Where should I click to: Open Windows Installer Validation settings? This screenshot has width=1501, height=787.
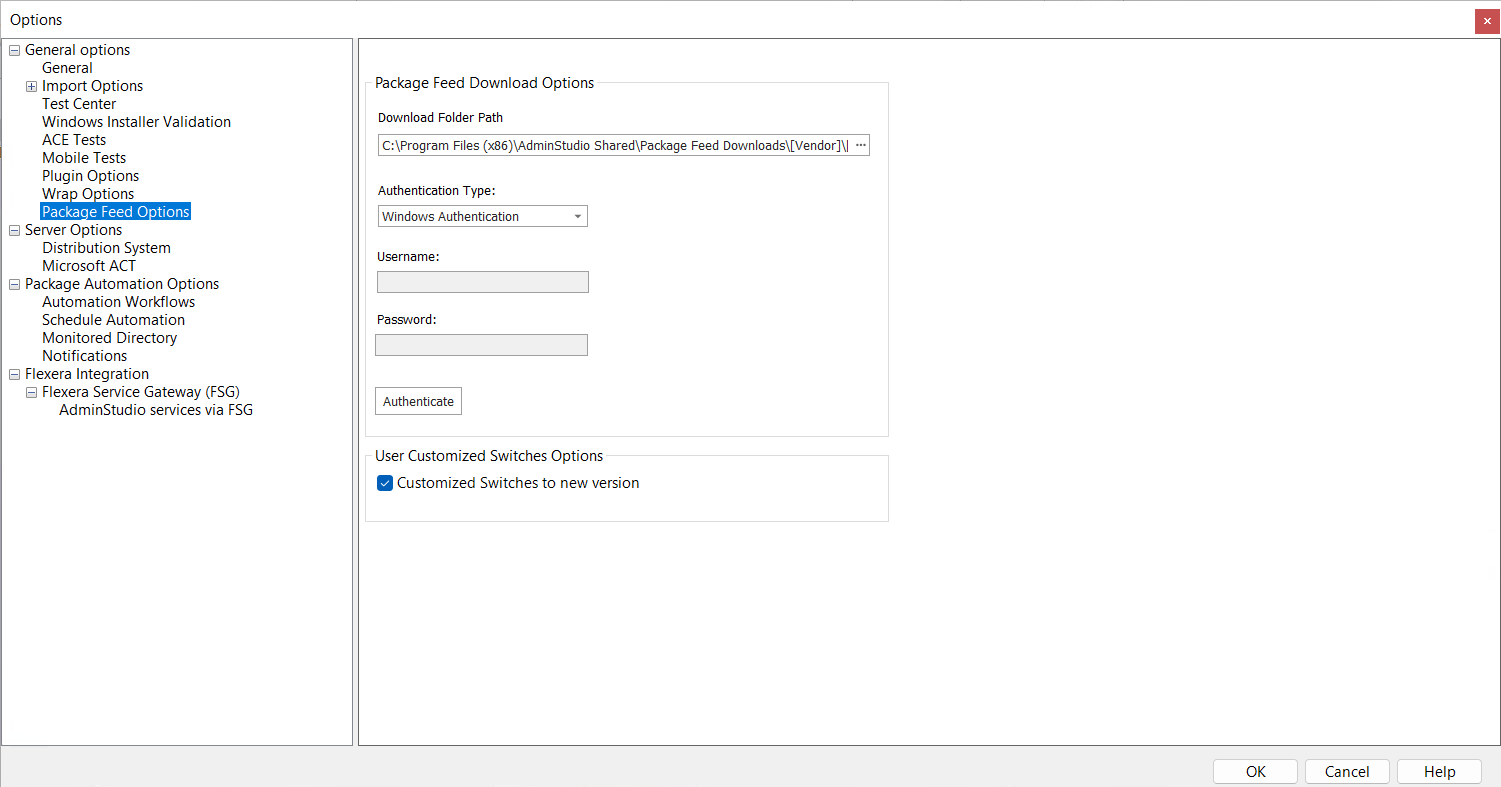136,121
